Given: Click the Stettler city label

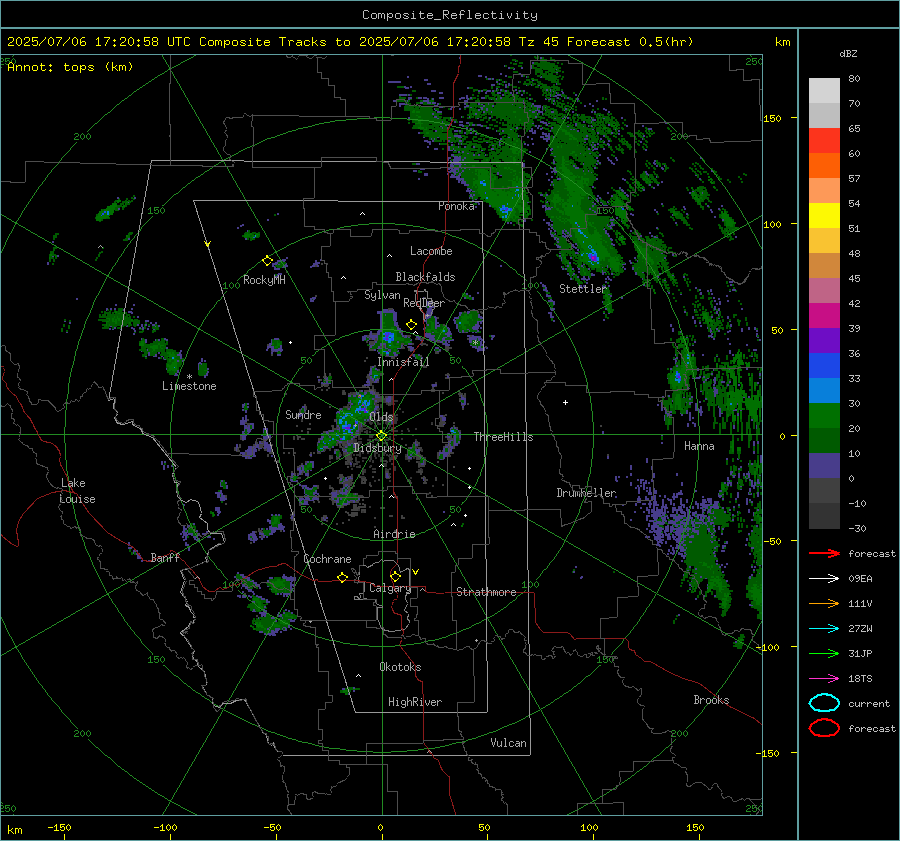Looking at the screenshot, I should (x=583, y=289).
